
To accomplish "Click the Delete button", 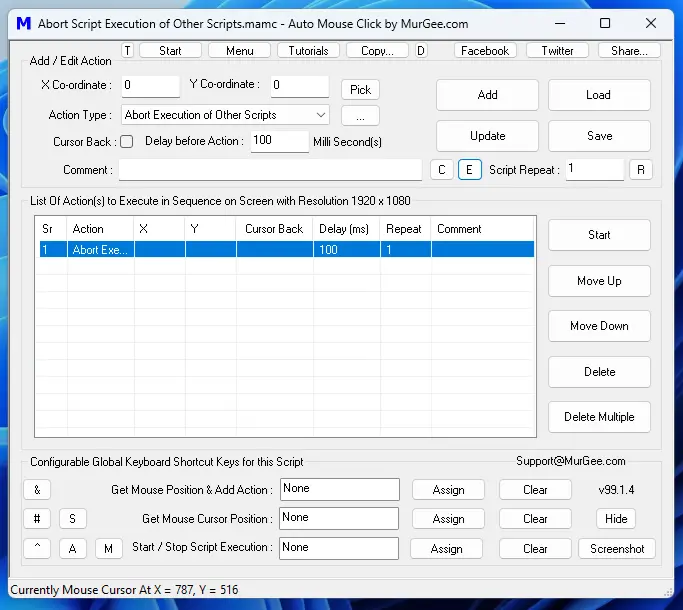I will pos(599,372).
